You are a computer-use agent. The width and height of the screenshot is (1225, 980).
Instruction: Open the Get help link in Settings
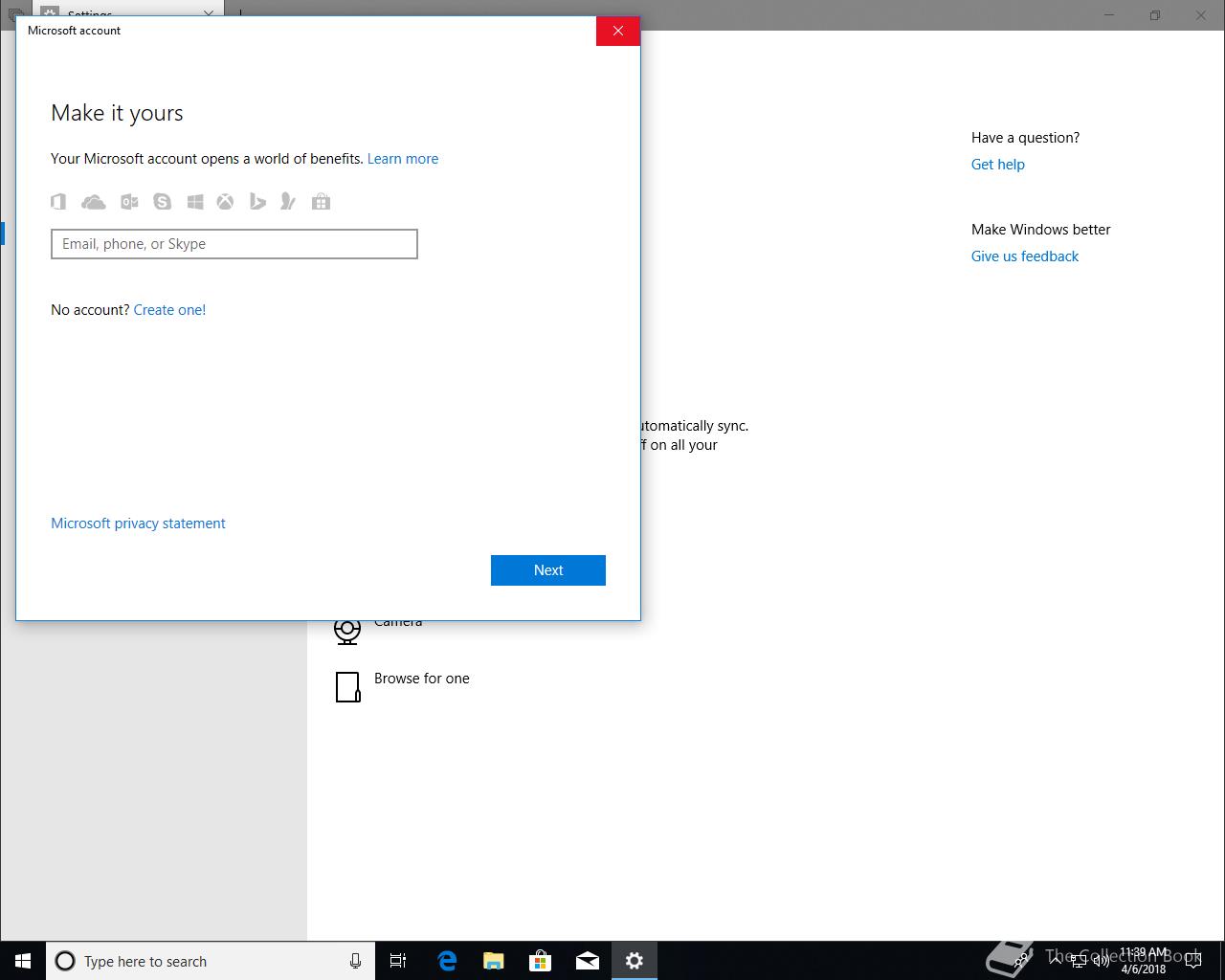[998, 165]
